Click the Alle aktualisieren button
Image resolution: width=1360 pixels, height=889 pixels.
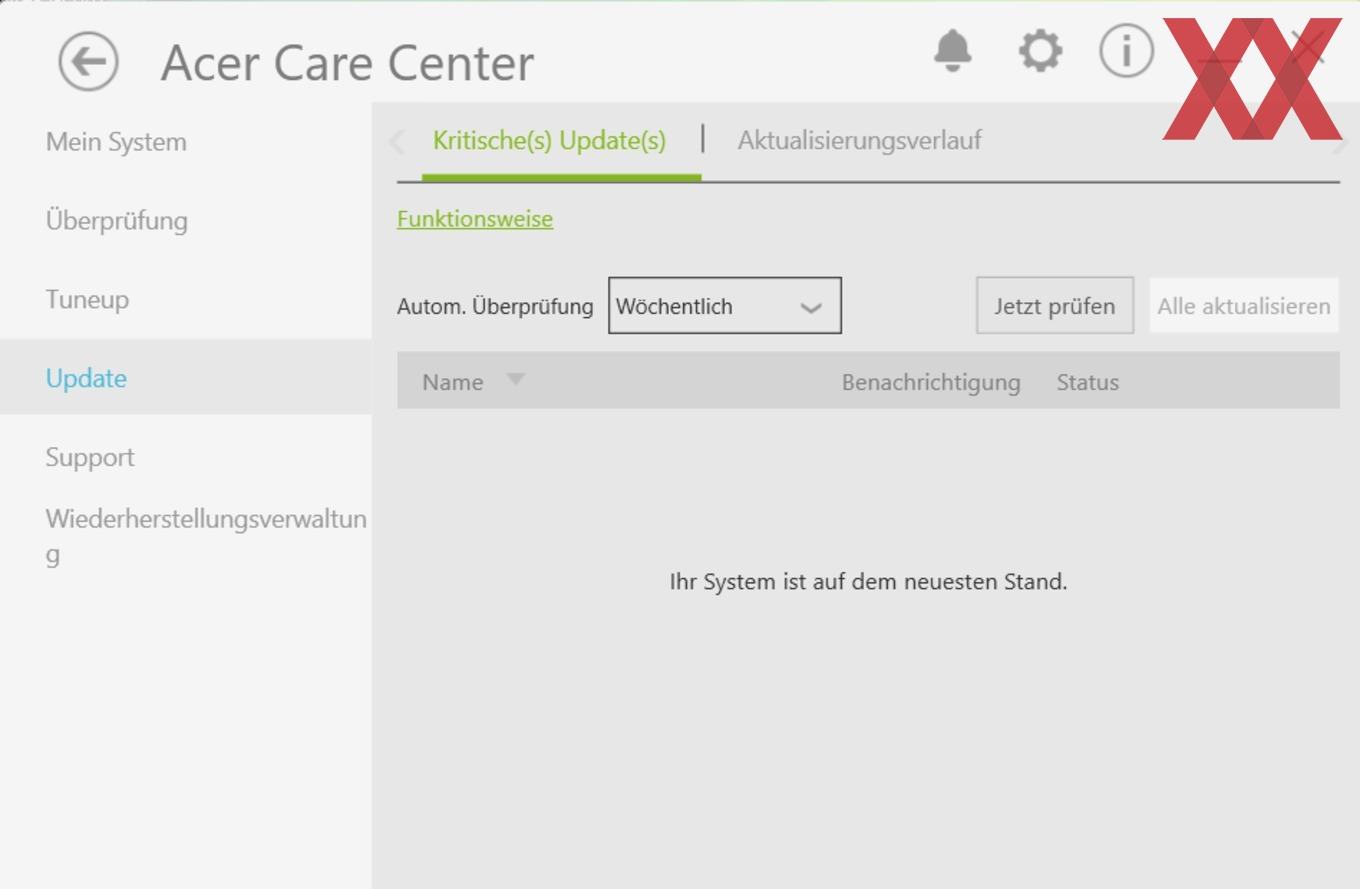tap(1243, 306)
